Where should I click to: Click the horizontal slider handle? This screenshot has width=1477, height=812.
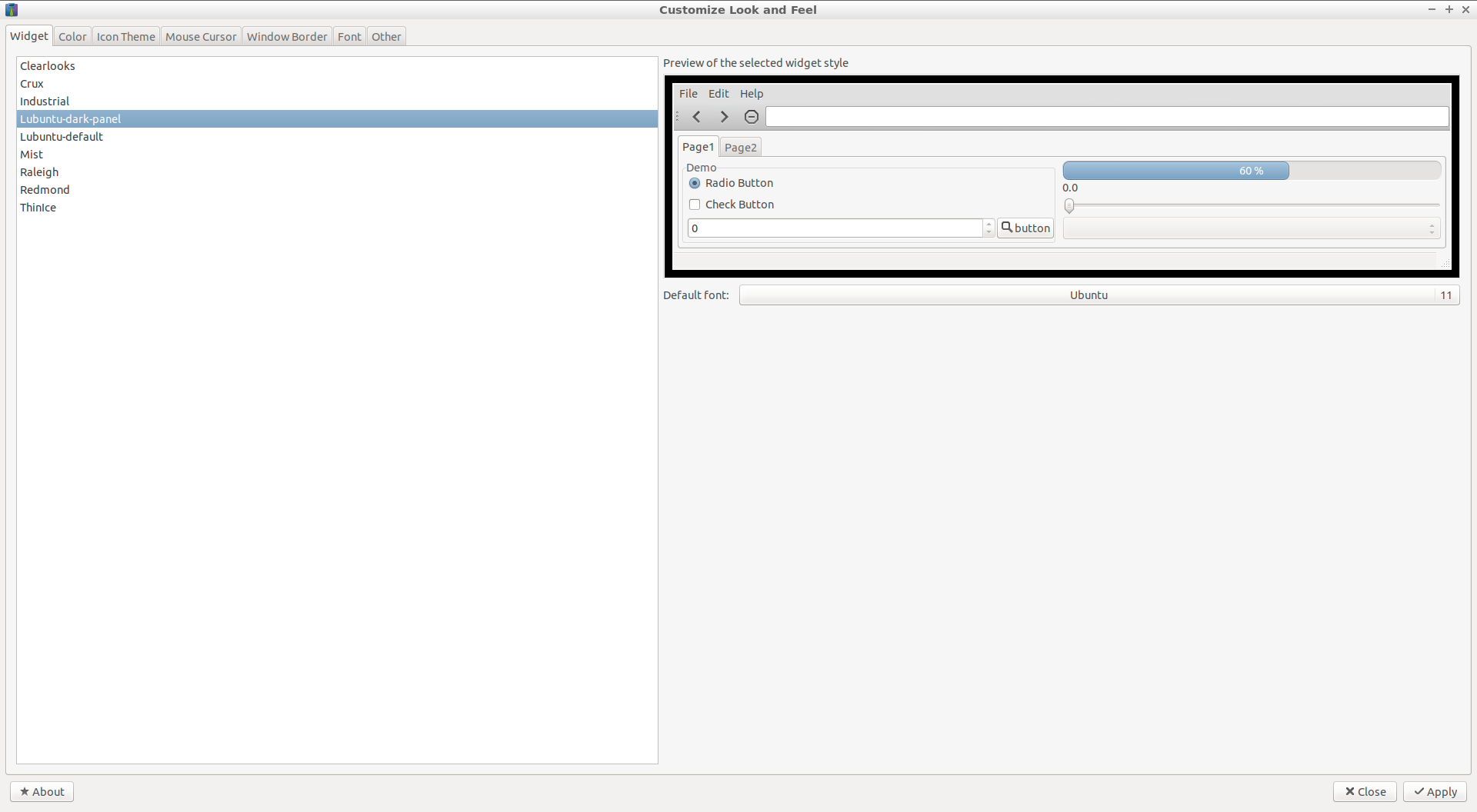(1069, 205)
